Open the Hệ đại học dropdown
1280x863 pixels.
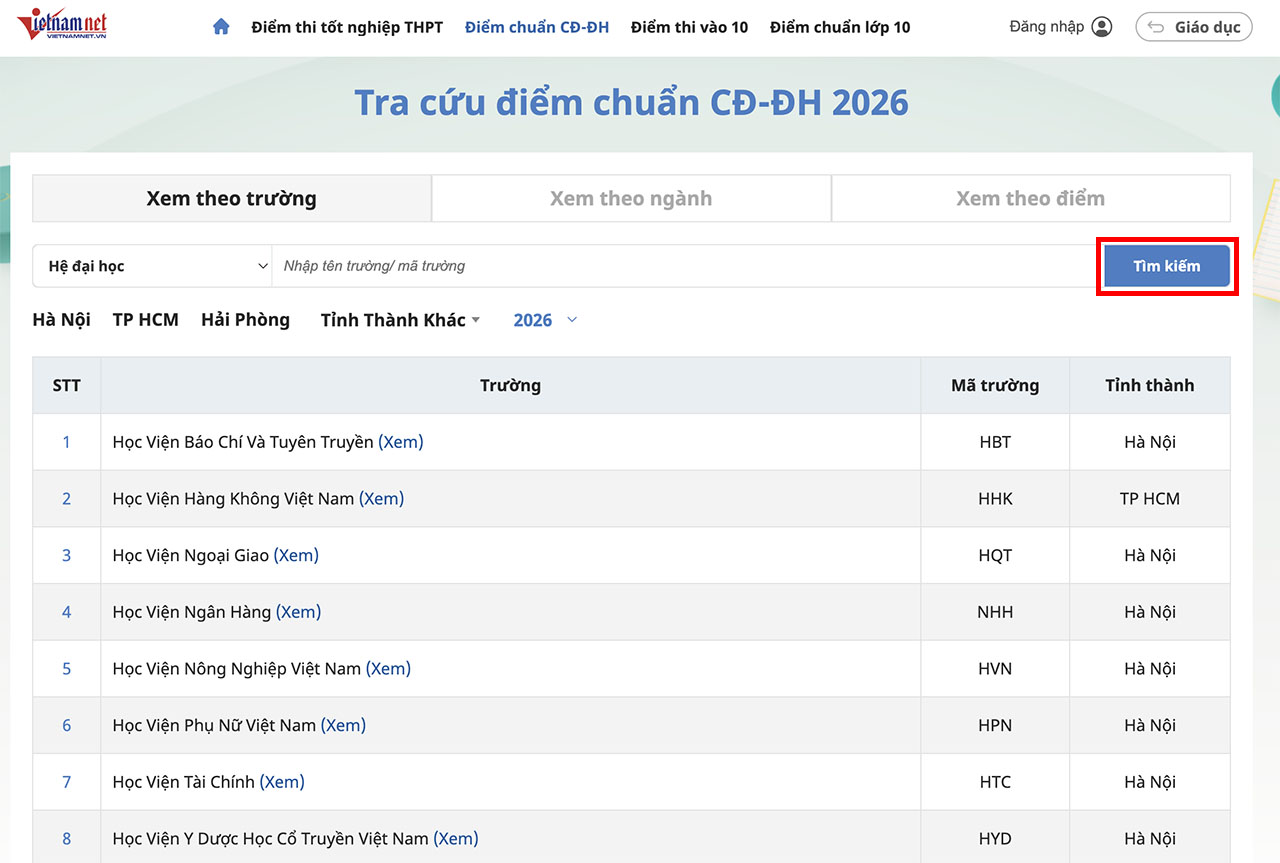[152, 266]
